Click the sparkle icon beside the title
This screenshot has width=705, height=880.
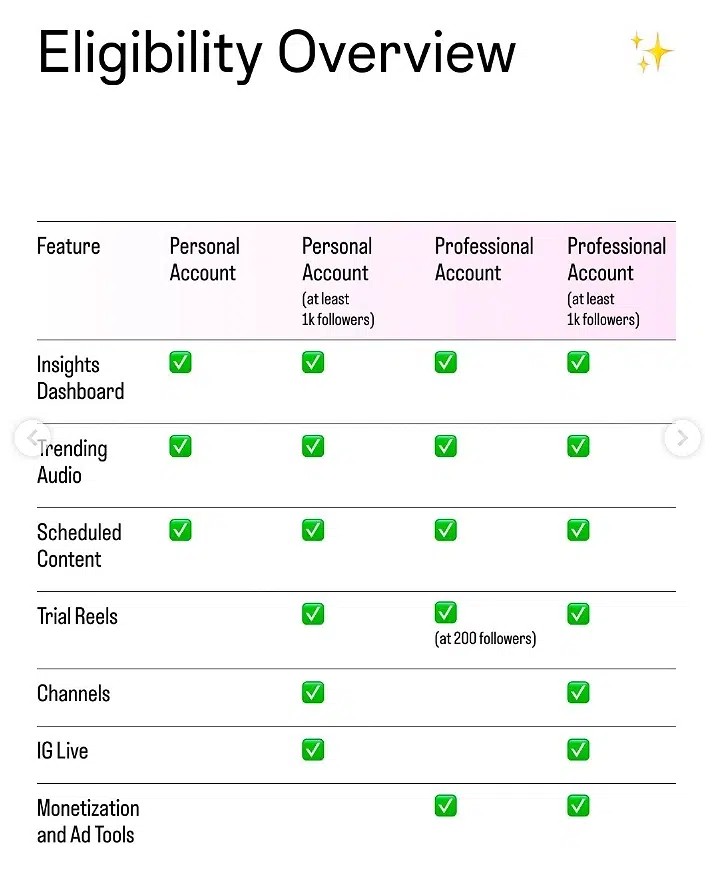651,52
